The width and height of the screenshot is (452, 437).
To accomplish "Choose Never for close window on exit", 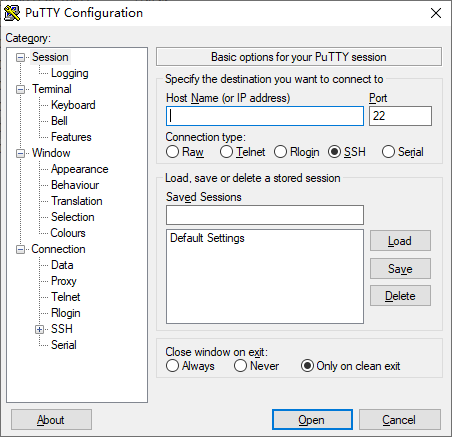I will pyautogui.click(x=240, y=366).
